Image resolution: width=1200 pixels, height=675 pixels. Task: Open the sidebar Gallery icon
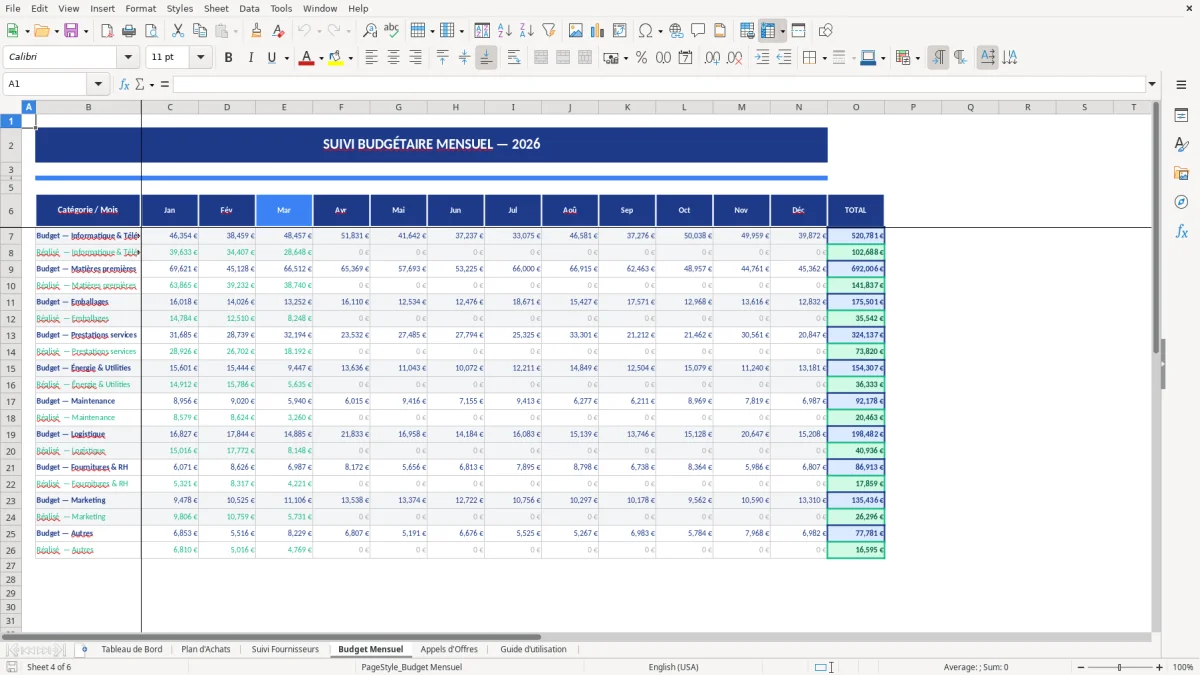[x=1181, y=173]
